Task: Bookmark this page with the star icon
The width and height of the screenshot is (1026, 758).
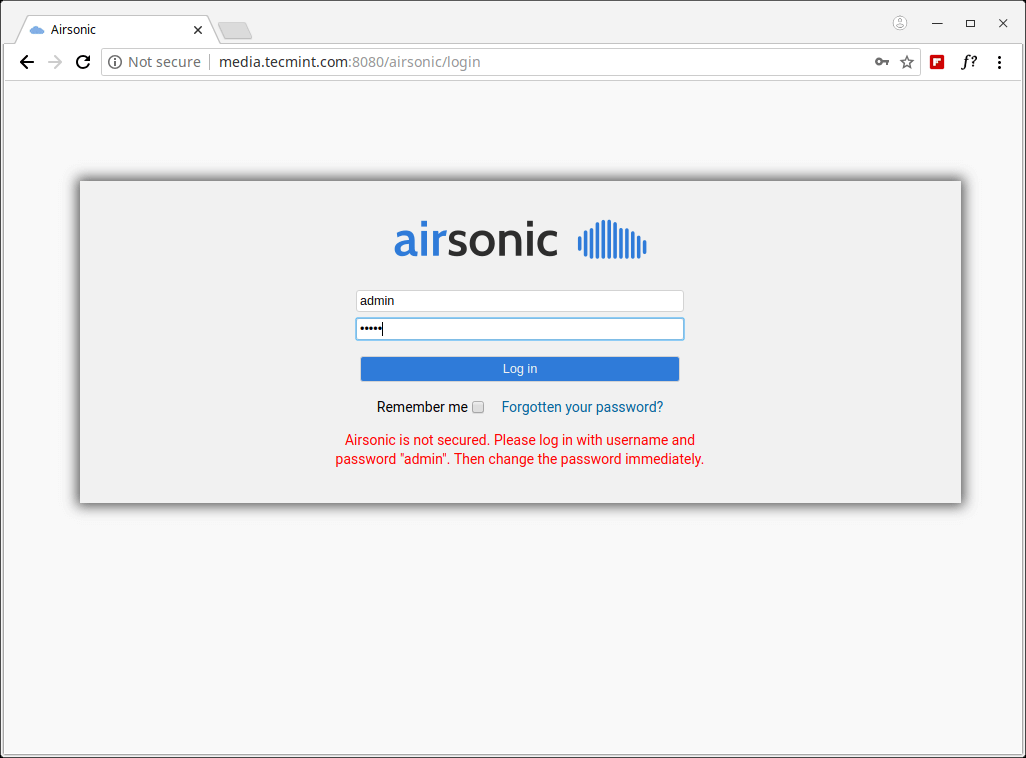Action: (x=907, y=62)
